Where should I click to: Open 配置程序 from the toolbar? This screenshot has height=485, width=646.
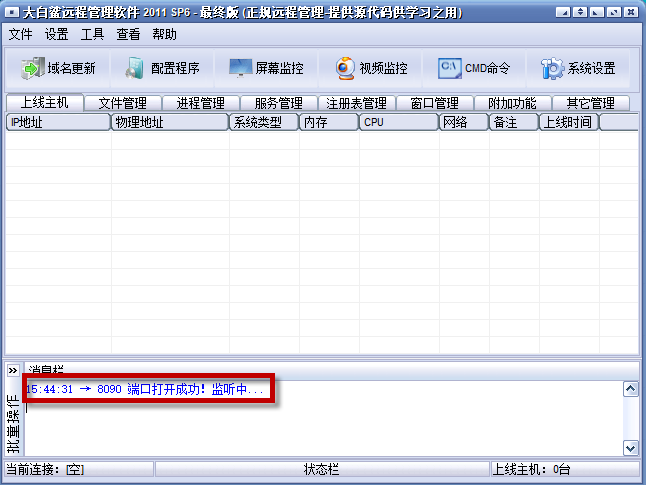point(163,68)
